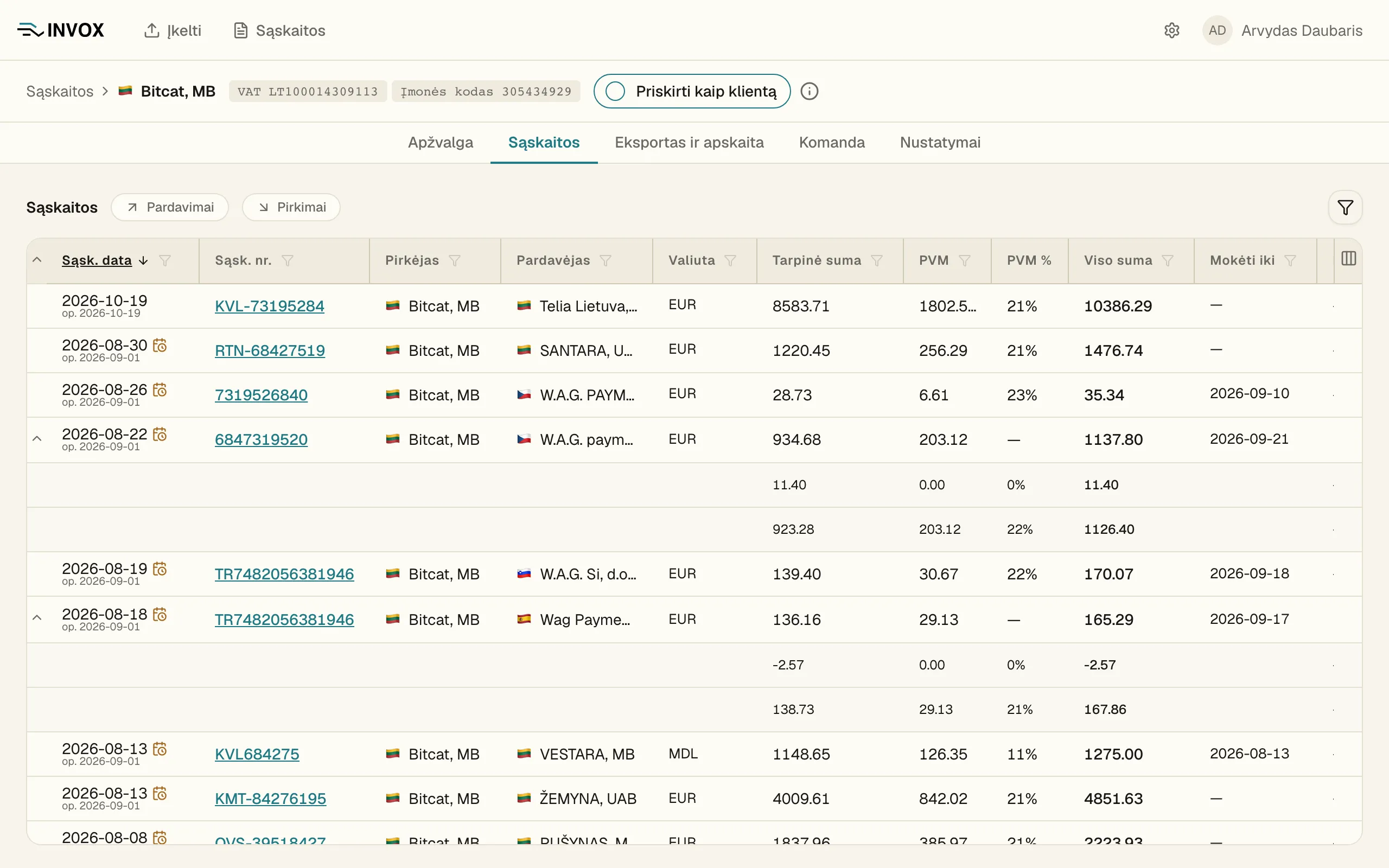Open the column chooser icon
Viewport: 1389px width, 868px height.
[1348, 259]
